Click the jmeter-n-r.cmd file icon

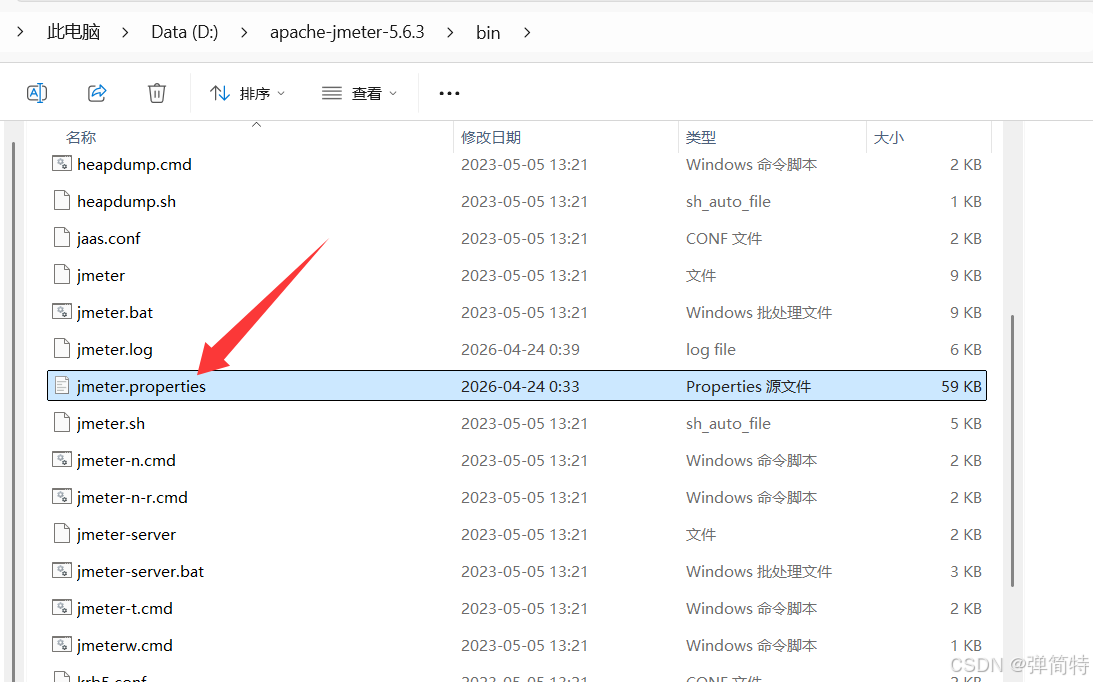62,497
